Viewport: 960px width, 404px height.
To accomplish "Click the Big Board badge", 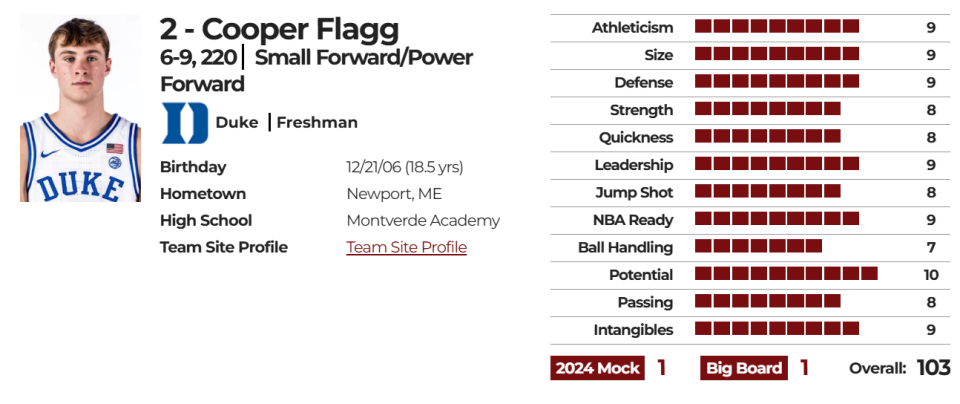I will [744, 368].
